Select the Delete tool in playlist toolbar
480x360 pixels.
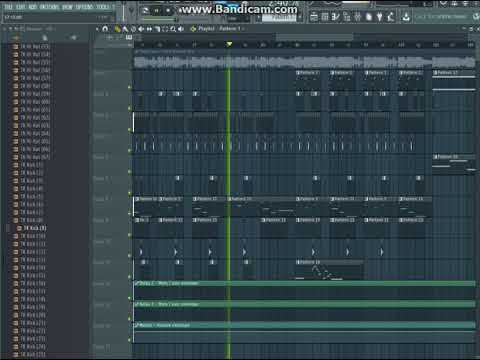133,29
